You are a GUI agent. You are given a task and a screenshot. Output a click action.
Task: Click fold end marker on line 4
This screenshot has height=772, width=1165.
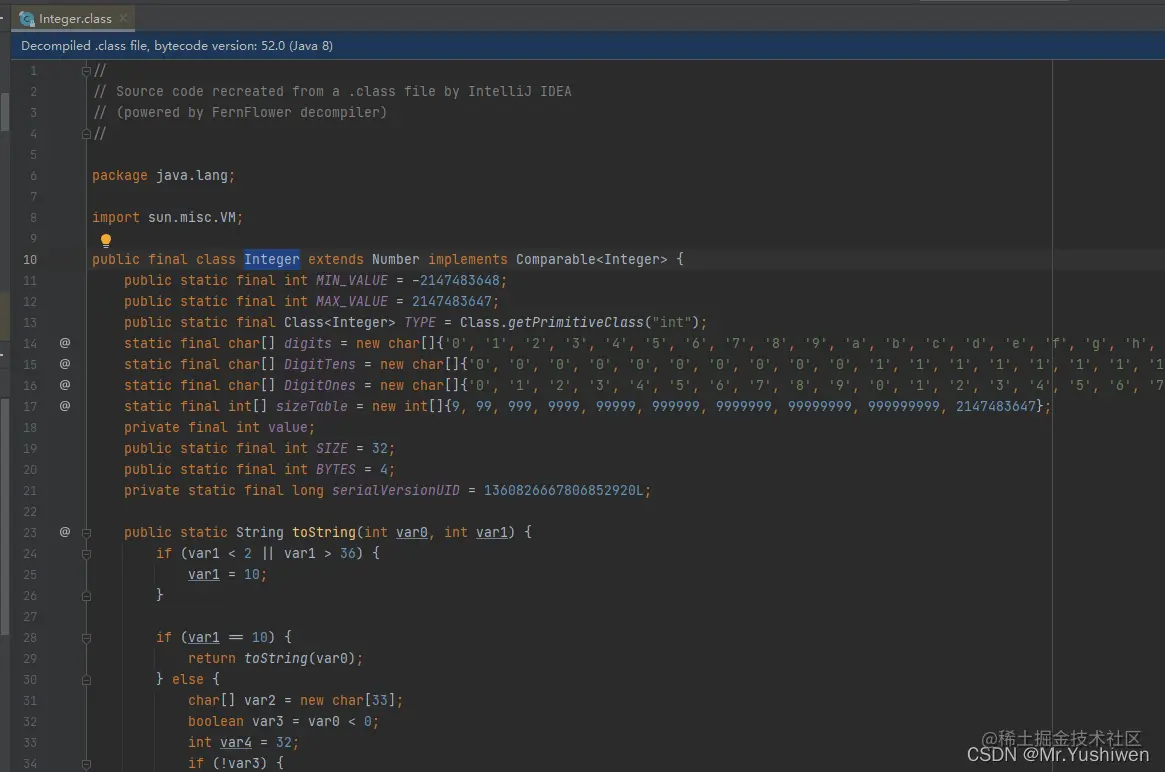pos(86,134)
